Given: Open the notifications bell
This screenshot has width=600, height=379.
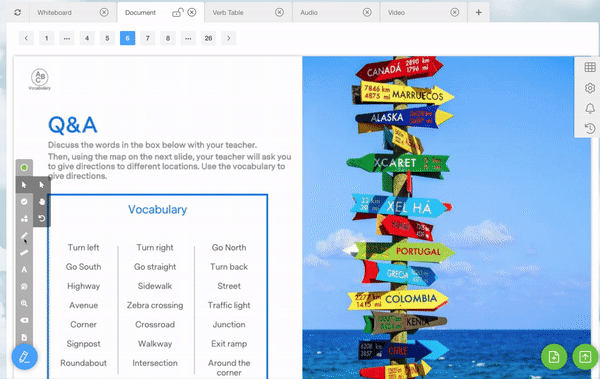Looking at the screenshot, I should tap(590, 108).
